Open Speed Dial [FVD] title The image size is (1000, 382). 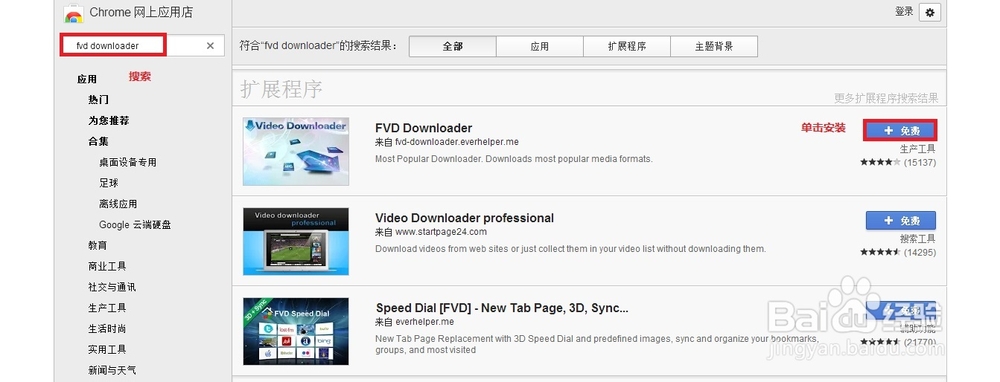(x=502, y=308)
